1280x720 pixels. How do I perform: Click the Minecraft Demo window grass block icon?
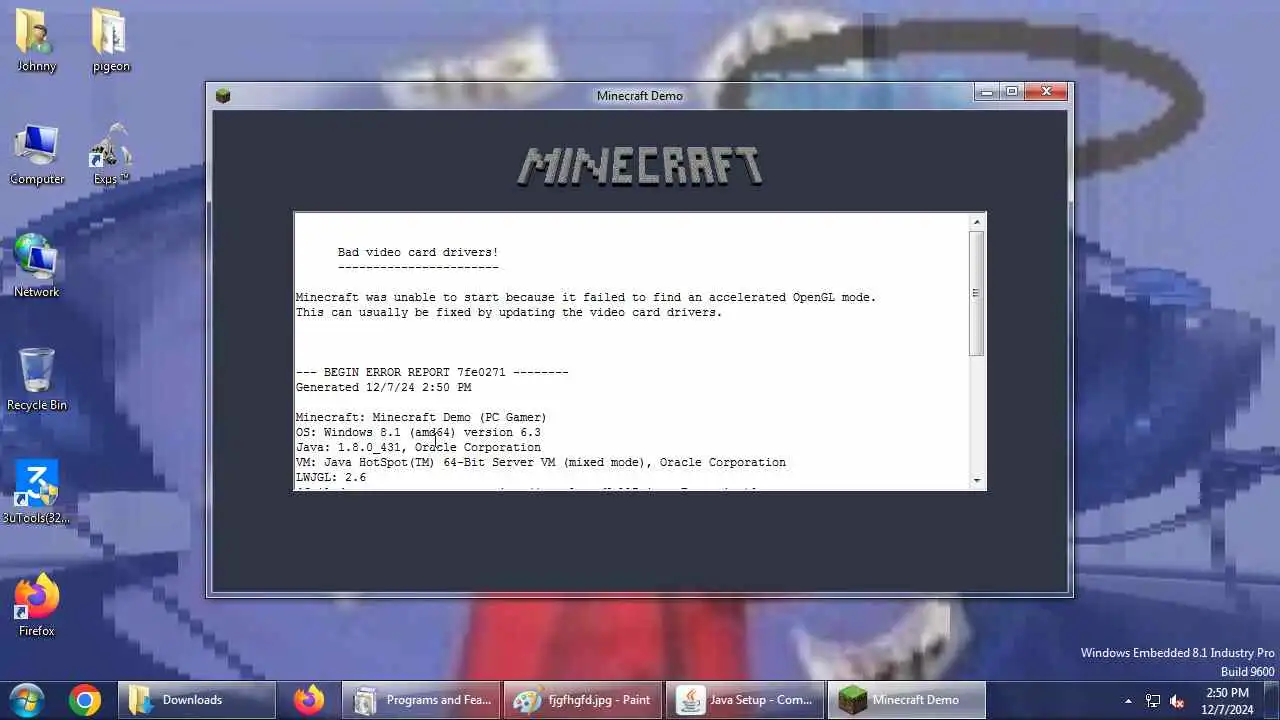click(223, 95)
